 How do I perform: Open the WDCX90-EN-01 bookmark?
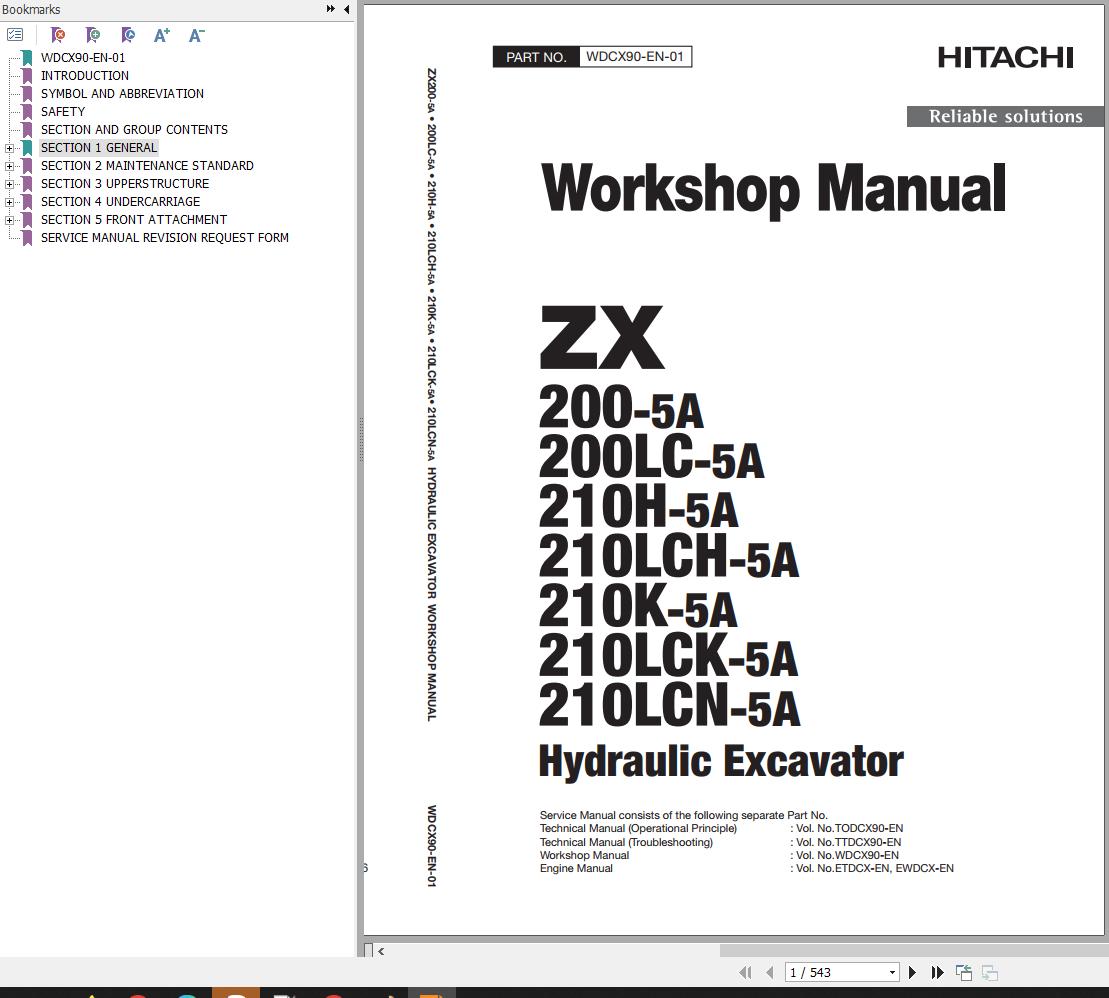tap(83, 58)
